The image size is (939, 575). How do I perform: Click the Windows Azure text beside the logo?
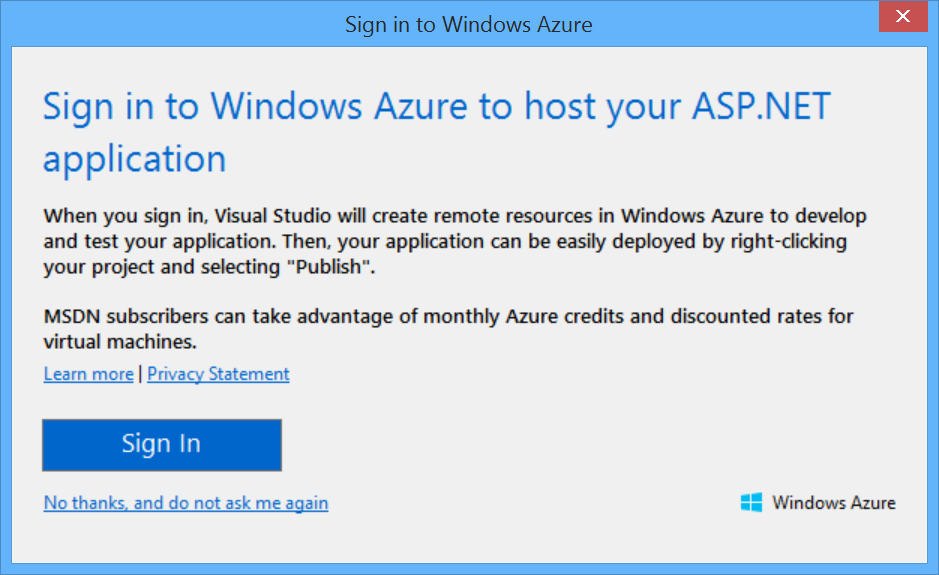pyautogui.click(x=833, y=503)
